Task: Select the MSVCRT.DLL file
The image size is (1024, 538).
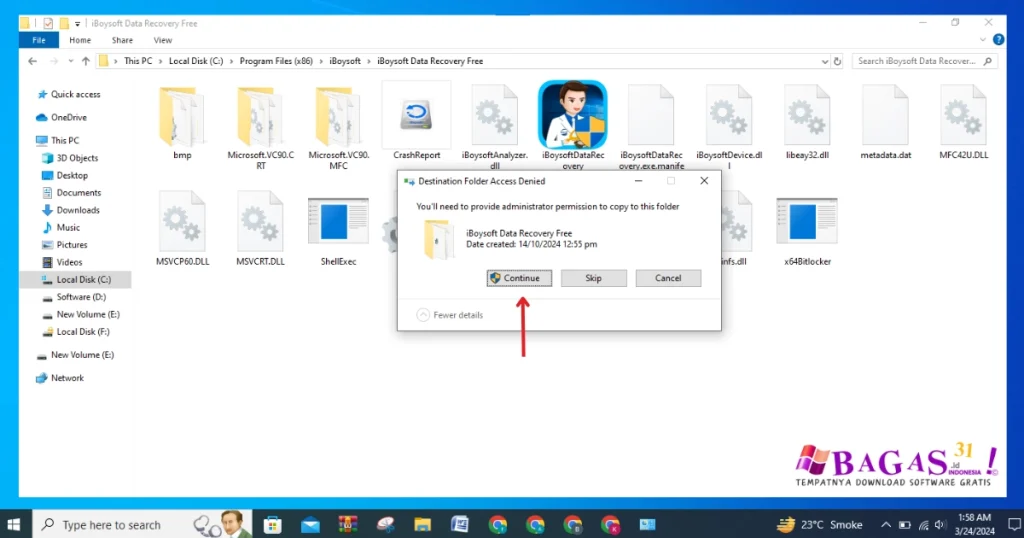Action: [x=260, y=222]
